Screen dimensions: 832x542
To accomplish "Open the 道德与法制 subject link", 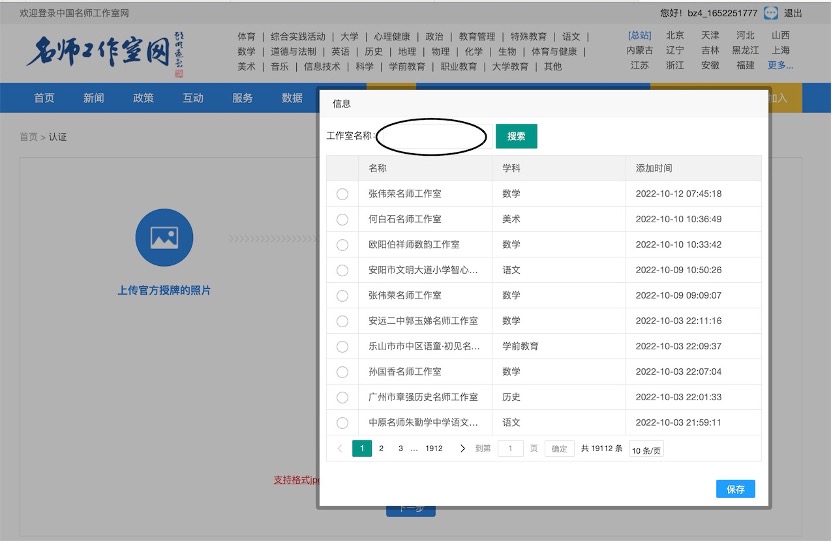I will (x=293, y=51).
